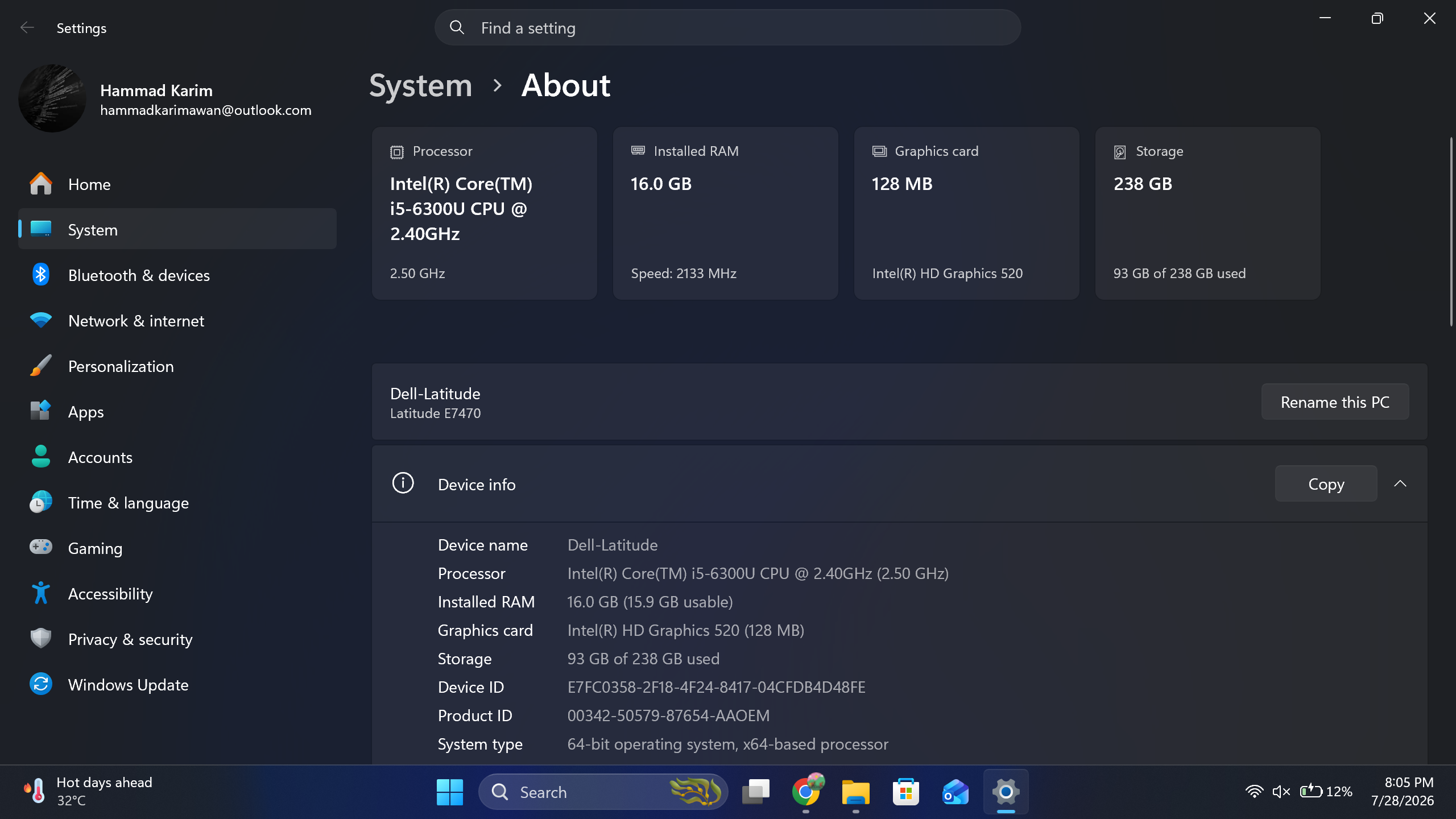Image resolution: width=1456 pixels, height=819 pixels.
Task: Open Network & internet settings
Action: (177, 320)
